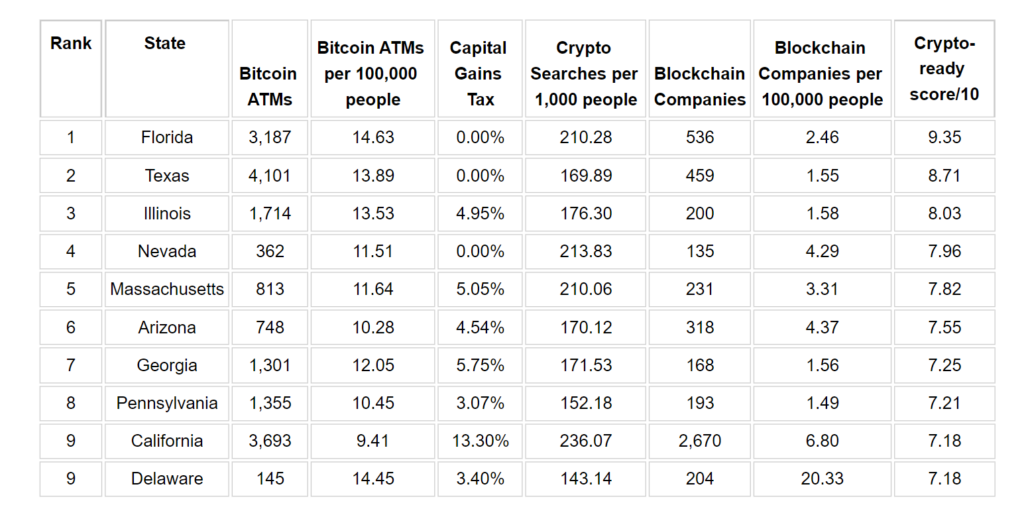The image size is (1024, 513).
Task: Select the Delaware state cell
Action: pyautogui.click(x=167, y=478)
